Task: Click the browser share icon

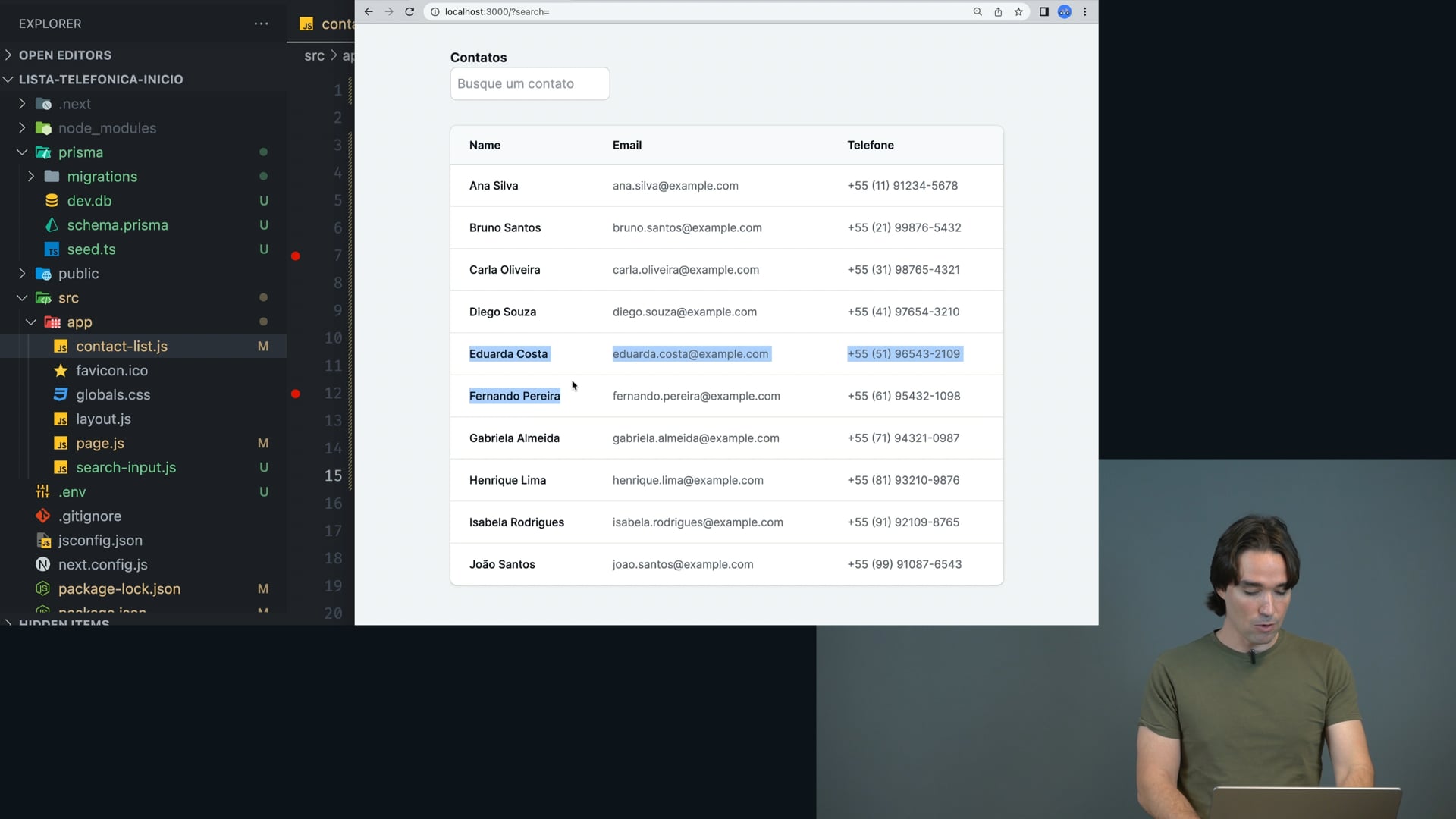Action: pos(998,11)
